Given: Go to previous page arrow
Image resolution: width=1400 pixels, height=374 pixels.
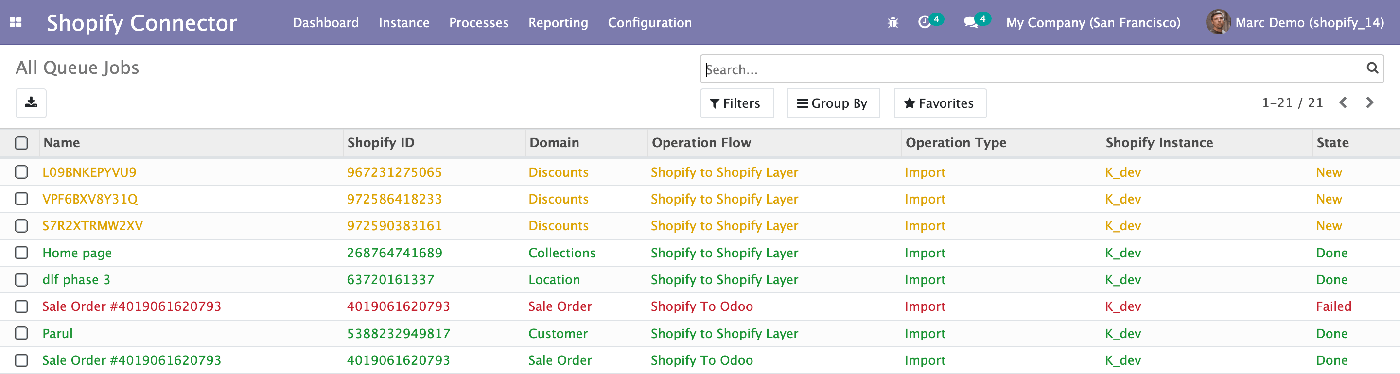Looking at the screenshot, I should 1344,102.
